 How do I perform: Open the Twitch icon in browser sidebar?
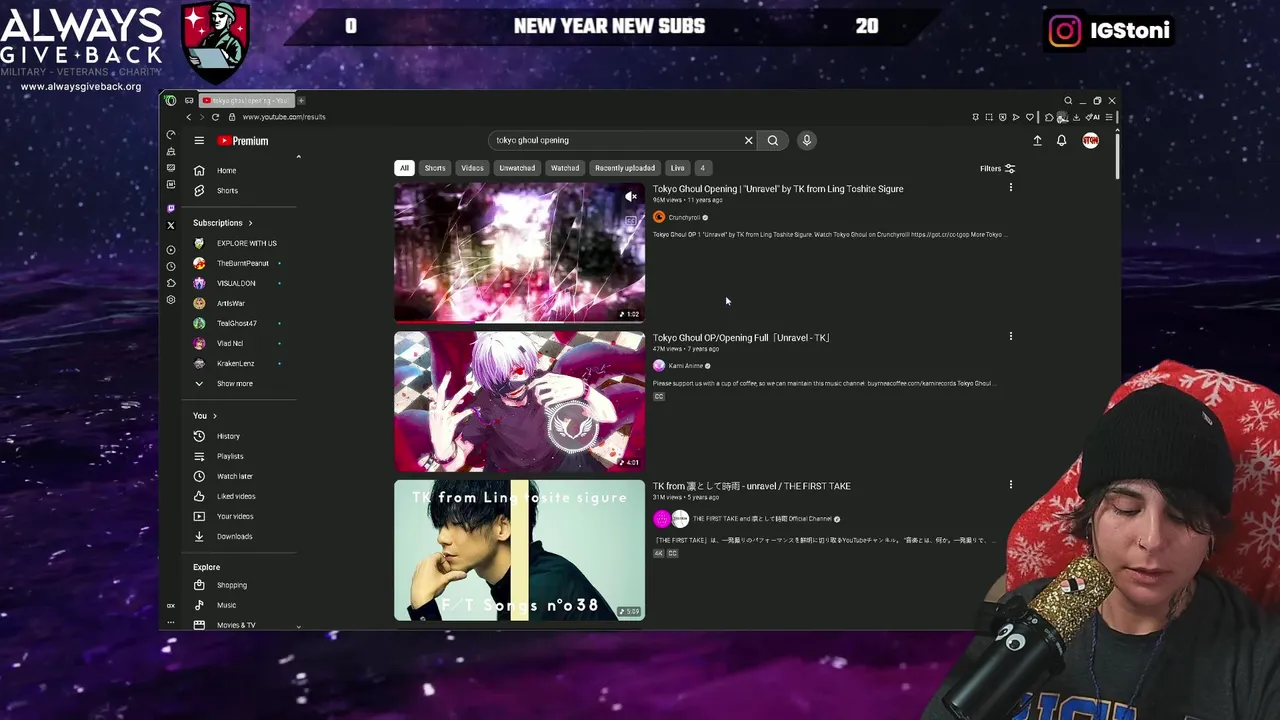click(171, 208)
